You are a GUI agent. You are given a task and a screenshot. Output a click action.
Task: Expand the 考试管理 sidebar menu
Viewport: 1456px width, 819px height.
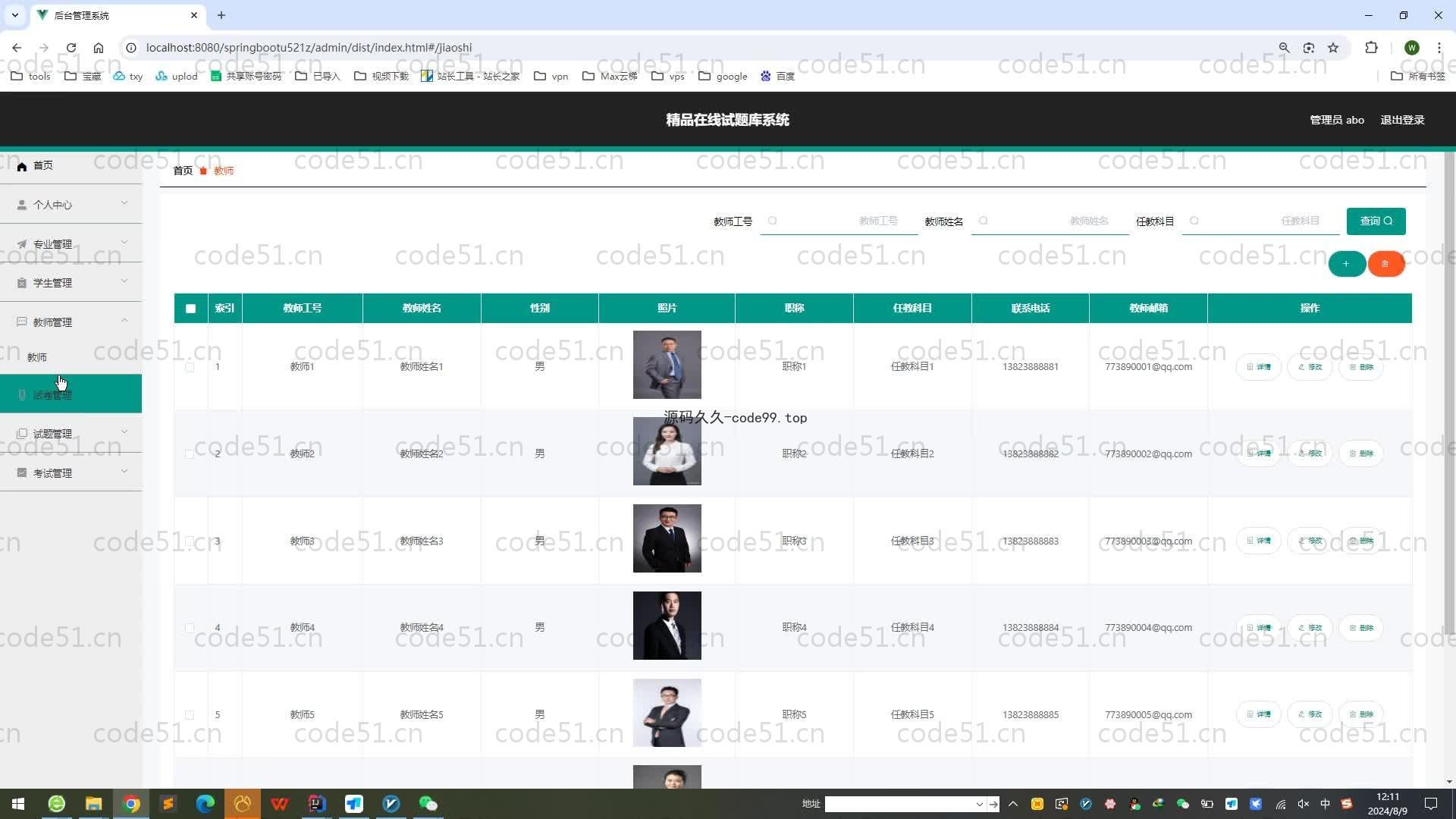pyautogui.click(x=71, y=473)
